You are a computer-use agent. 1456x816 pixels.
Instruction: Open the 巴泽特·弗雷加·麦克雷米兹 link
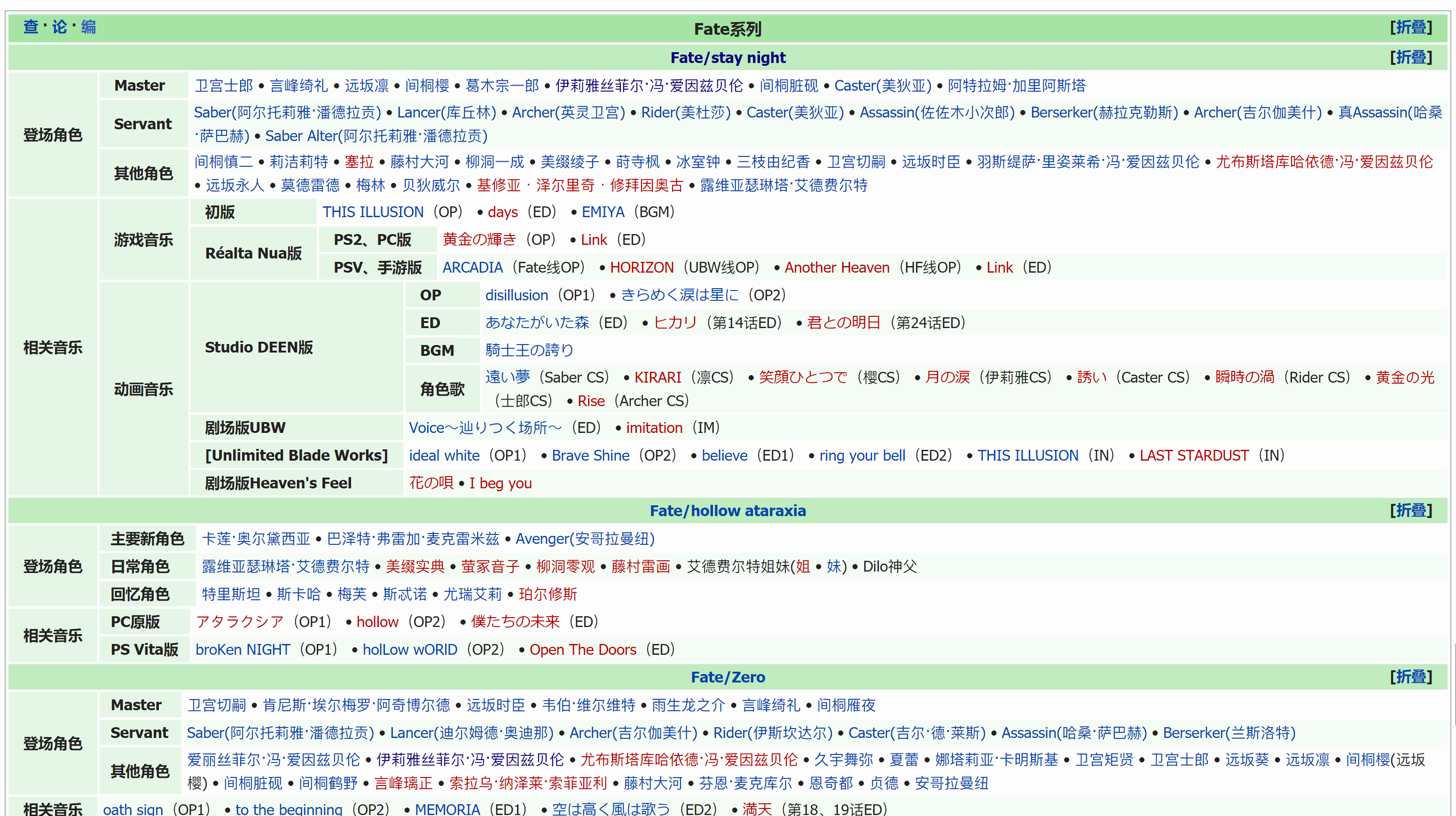click(413, 539)
